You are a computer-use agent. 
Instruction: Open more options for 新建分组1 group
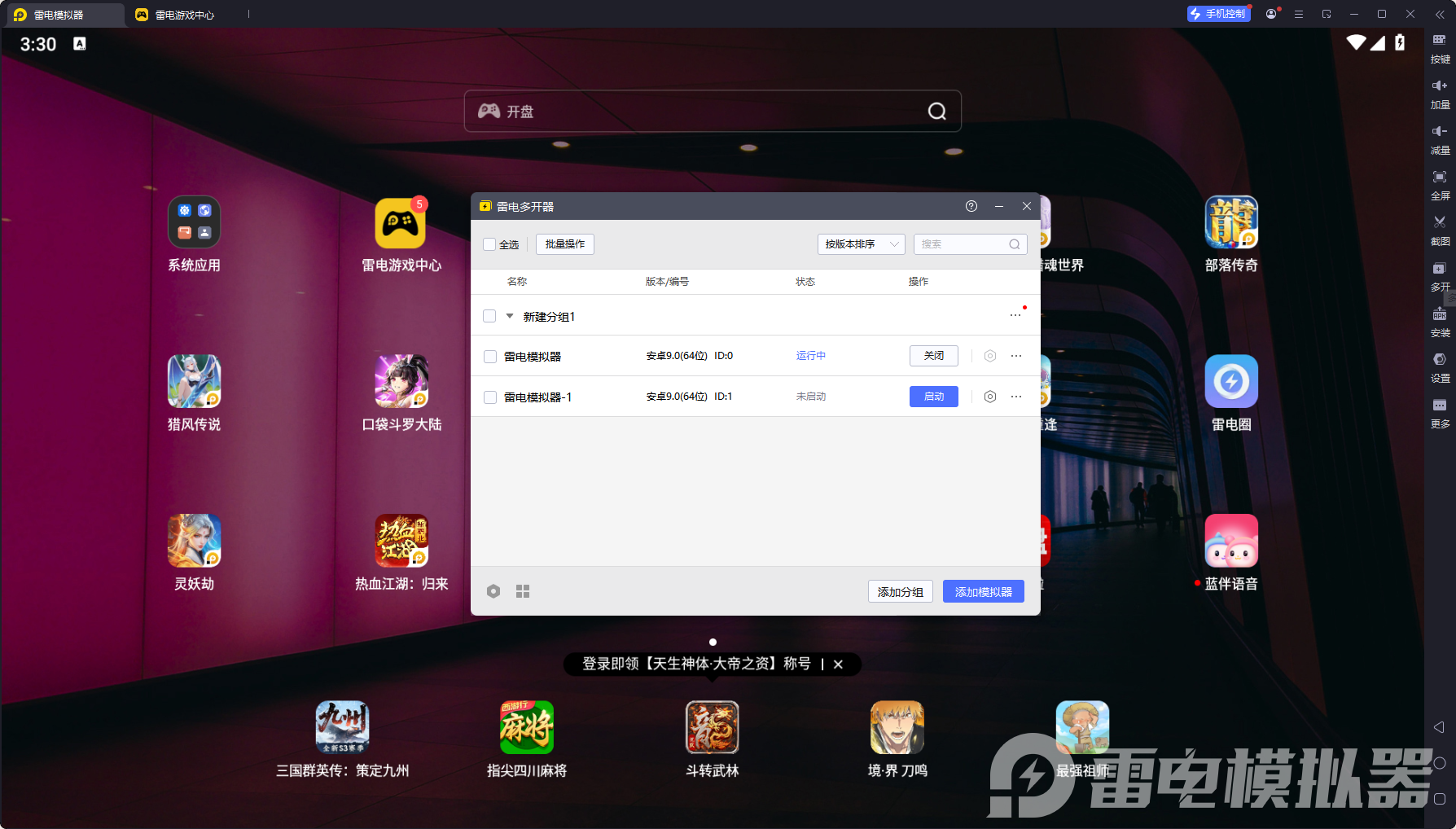(1015, 315)
